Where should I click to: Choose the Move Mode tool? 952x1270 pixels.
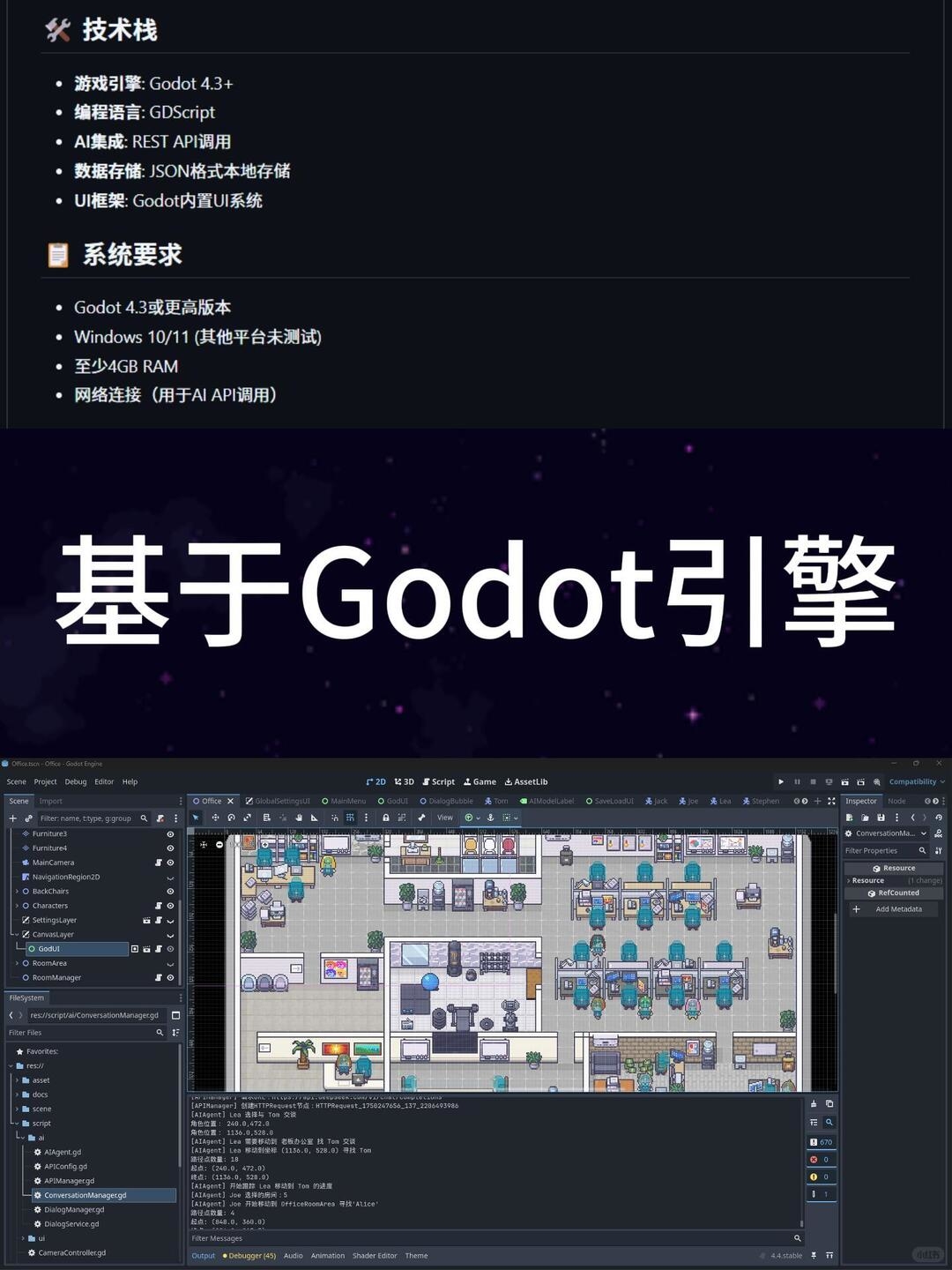point(215,818)
